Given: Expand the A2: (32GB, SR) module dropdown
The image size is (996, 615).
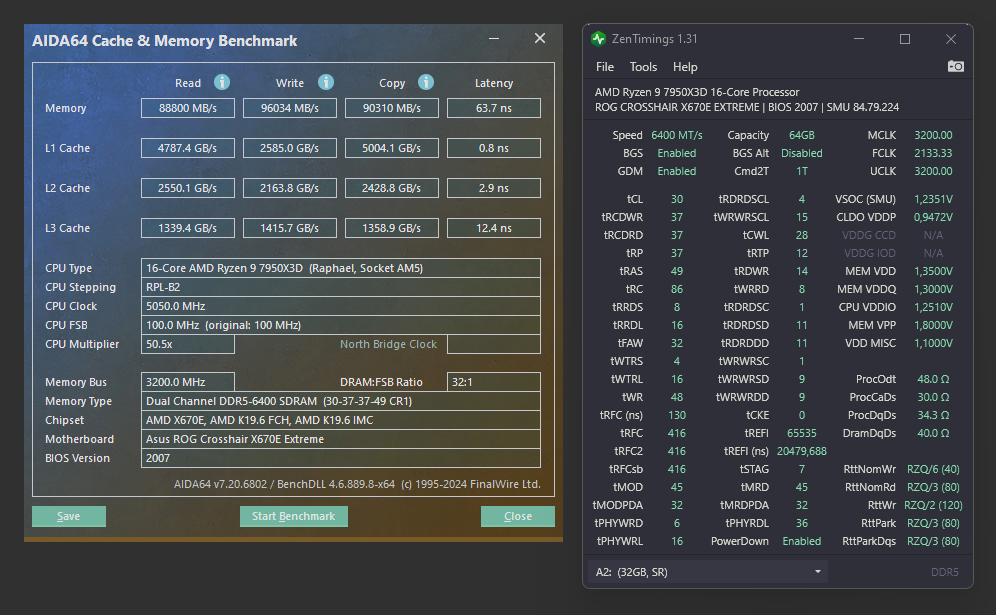Looking at the screenshot, I should (708, 572).
